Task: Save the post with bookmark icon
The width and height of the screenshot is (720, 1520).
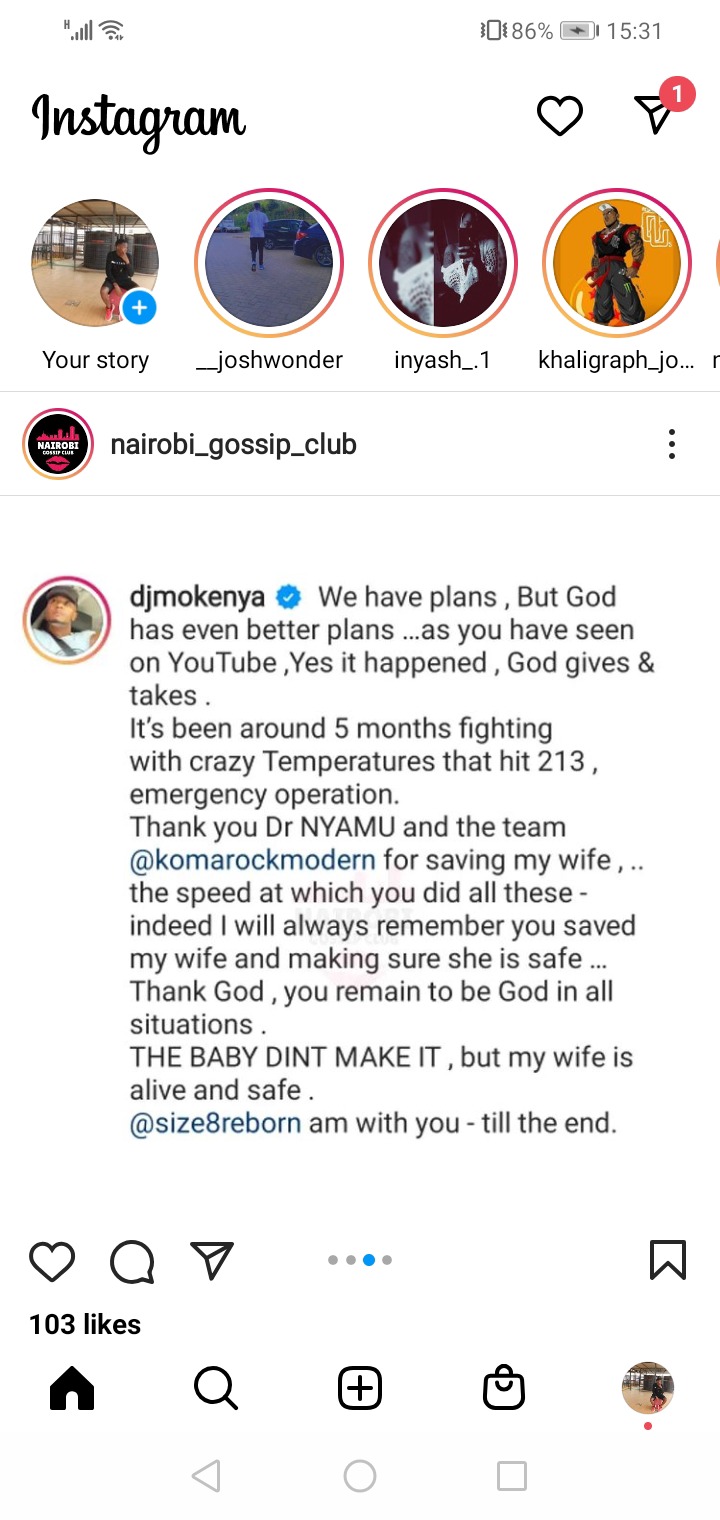Action: (x=668, y=1260)
